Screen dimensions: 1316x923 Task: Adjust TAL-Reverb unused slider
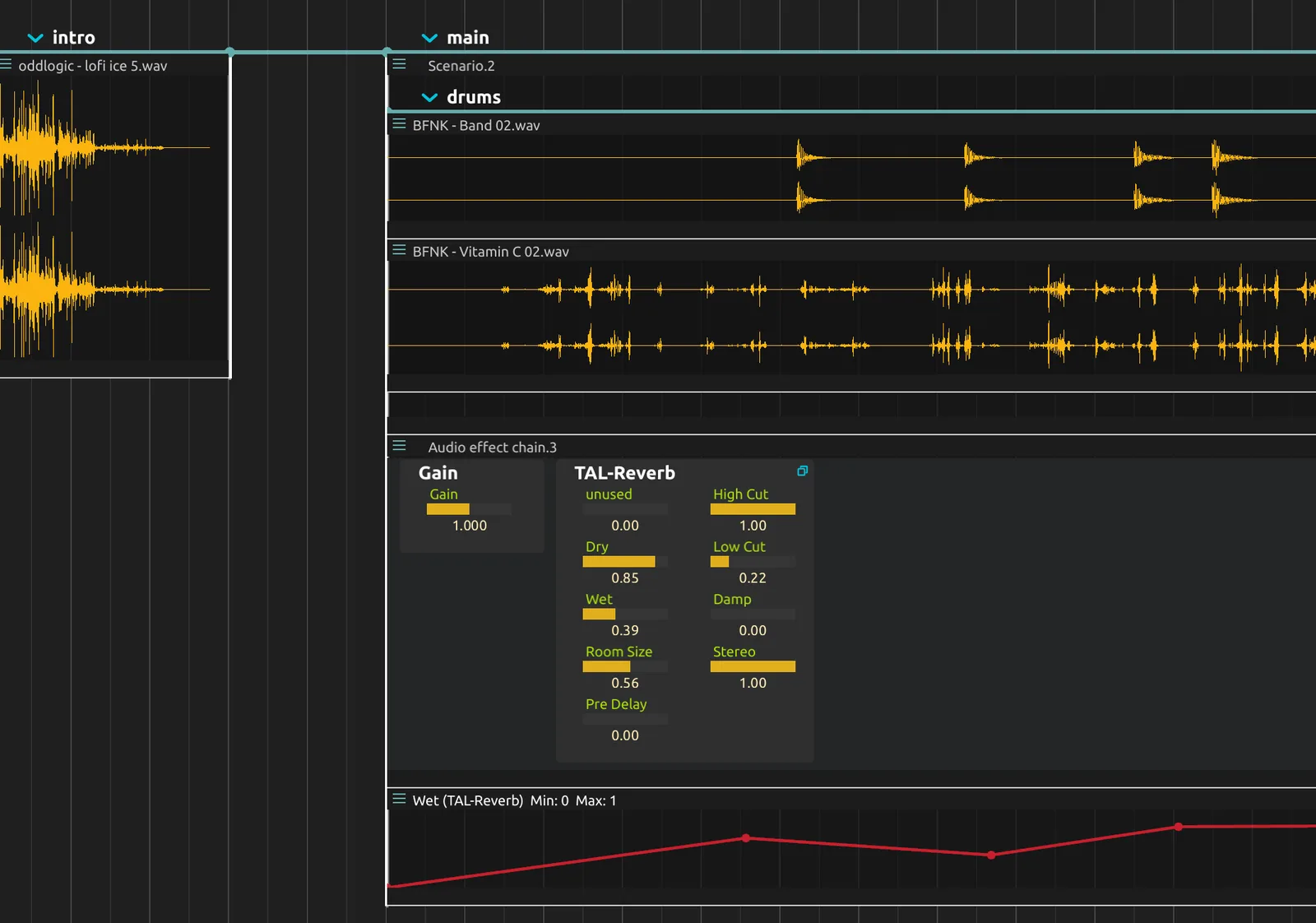[x=625, y=509]
